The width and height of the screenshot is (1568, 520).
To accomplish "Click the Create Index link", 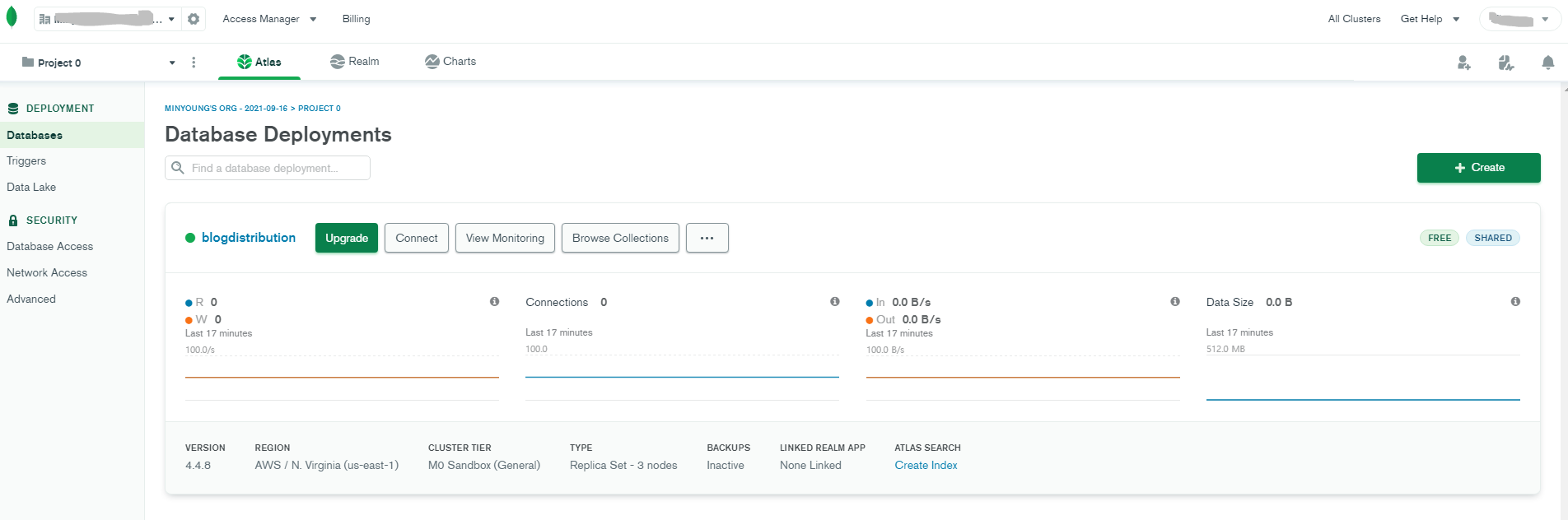I will click(x=926, y=466).
